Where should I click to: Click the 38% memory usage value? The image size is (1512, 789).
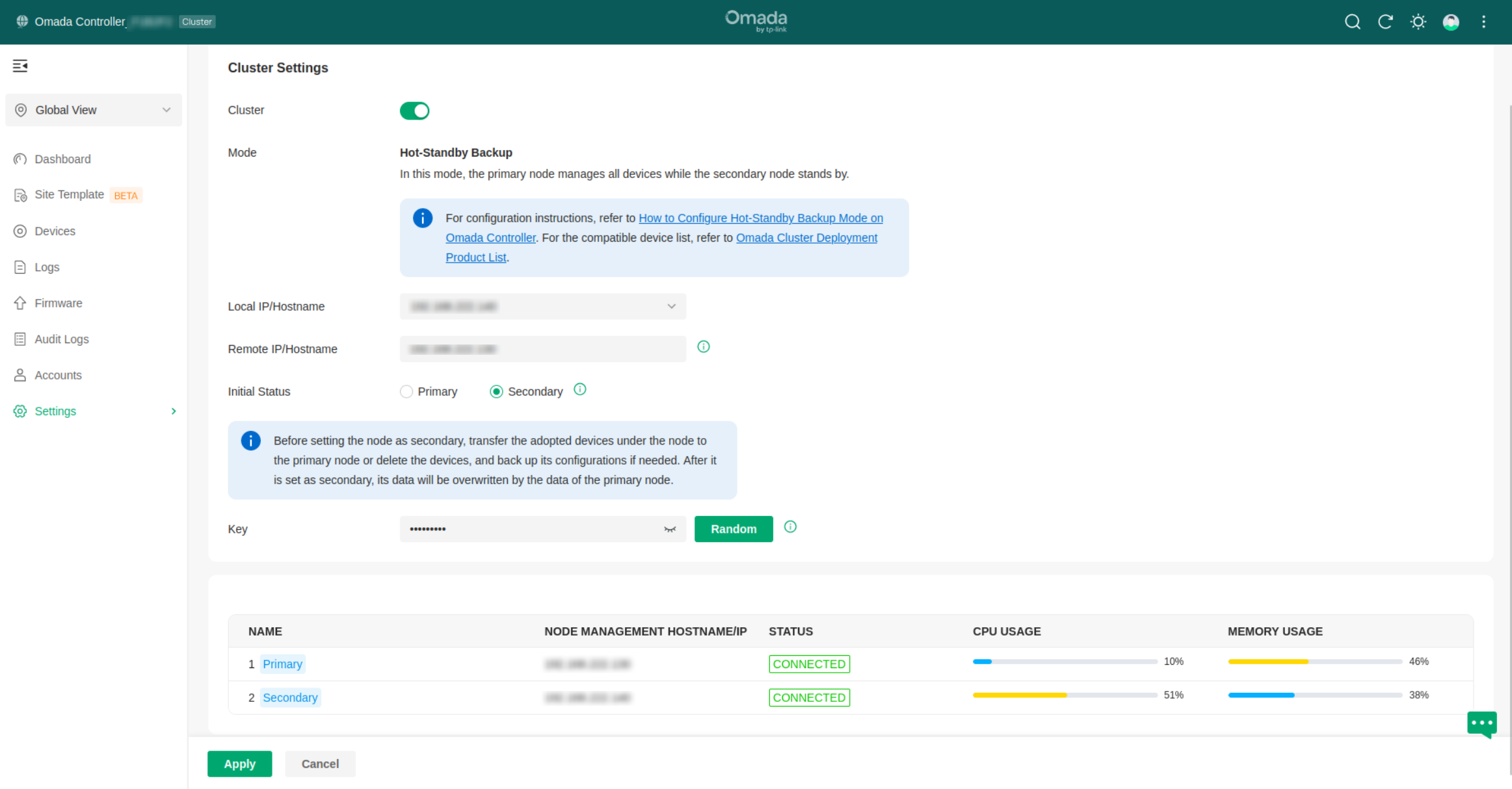tap(1419, 695)
